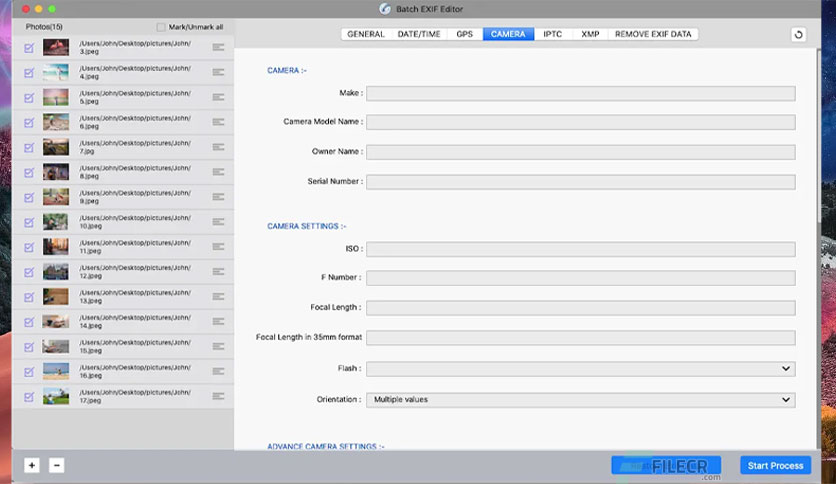The height and width of the screenshot is (484, 836).
Task: Switch to the DATE/TIME tab
Action: (419, 34)
